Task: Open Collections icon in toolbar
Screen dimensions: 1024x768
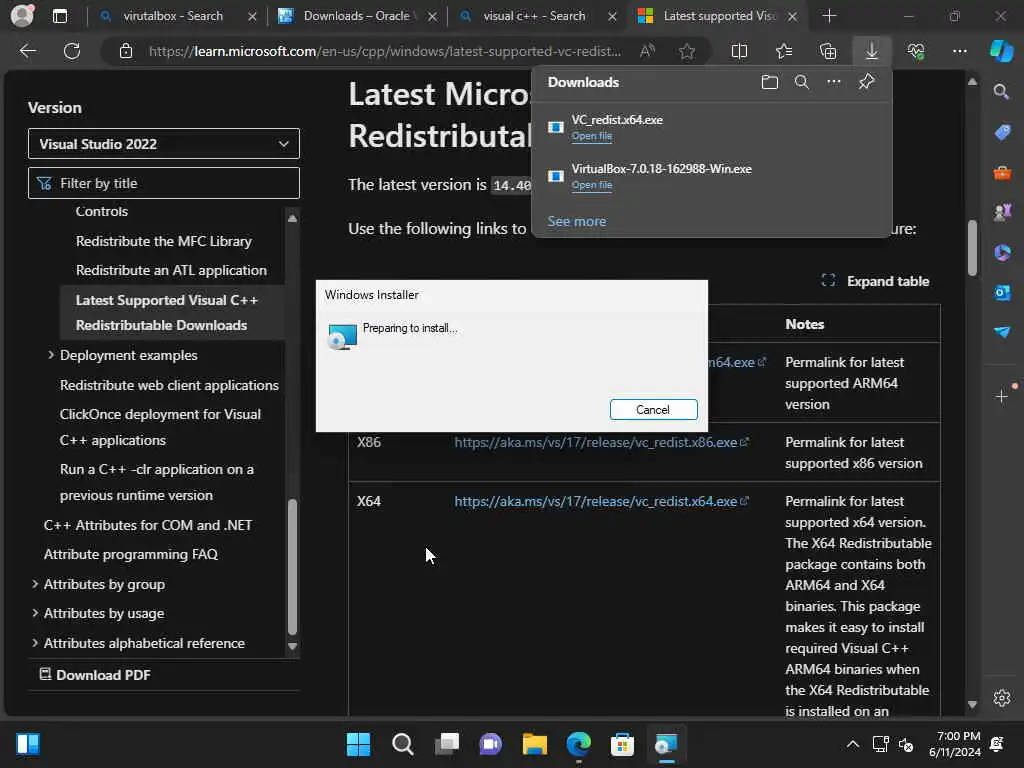Action: coord(828,51)
